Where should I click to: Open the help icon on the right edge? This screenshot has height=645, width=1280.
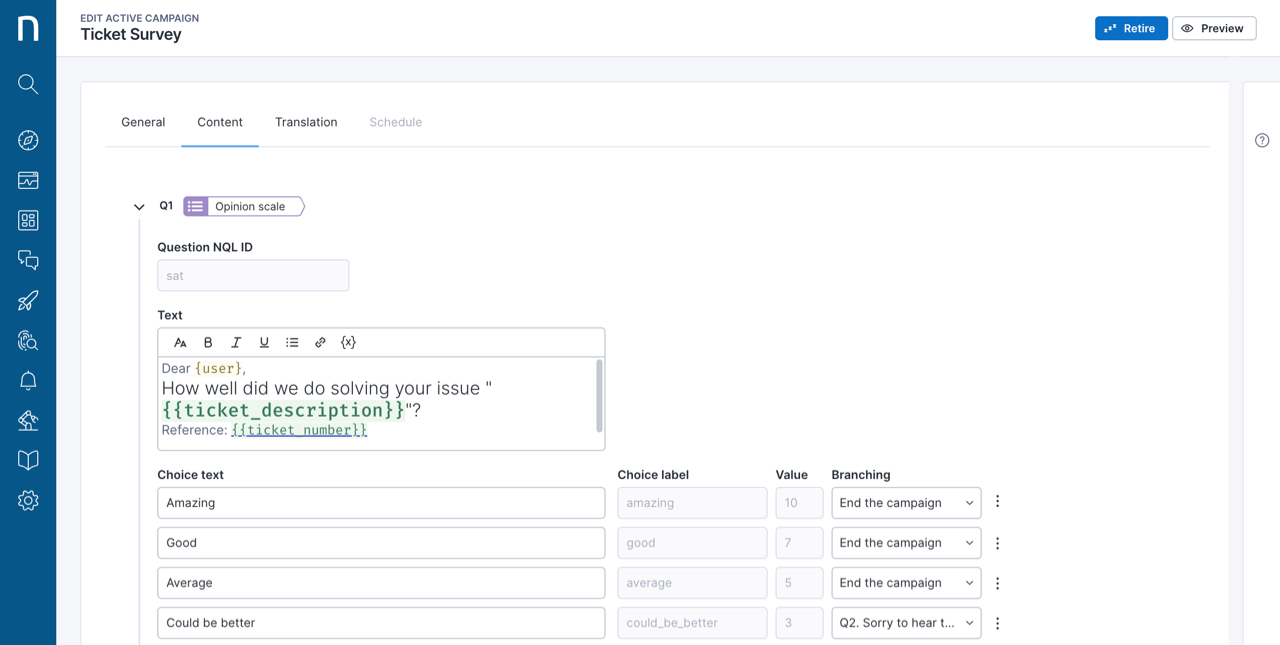click(1261, 140)
